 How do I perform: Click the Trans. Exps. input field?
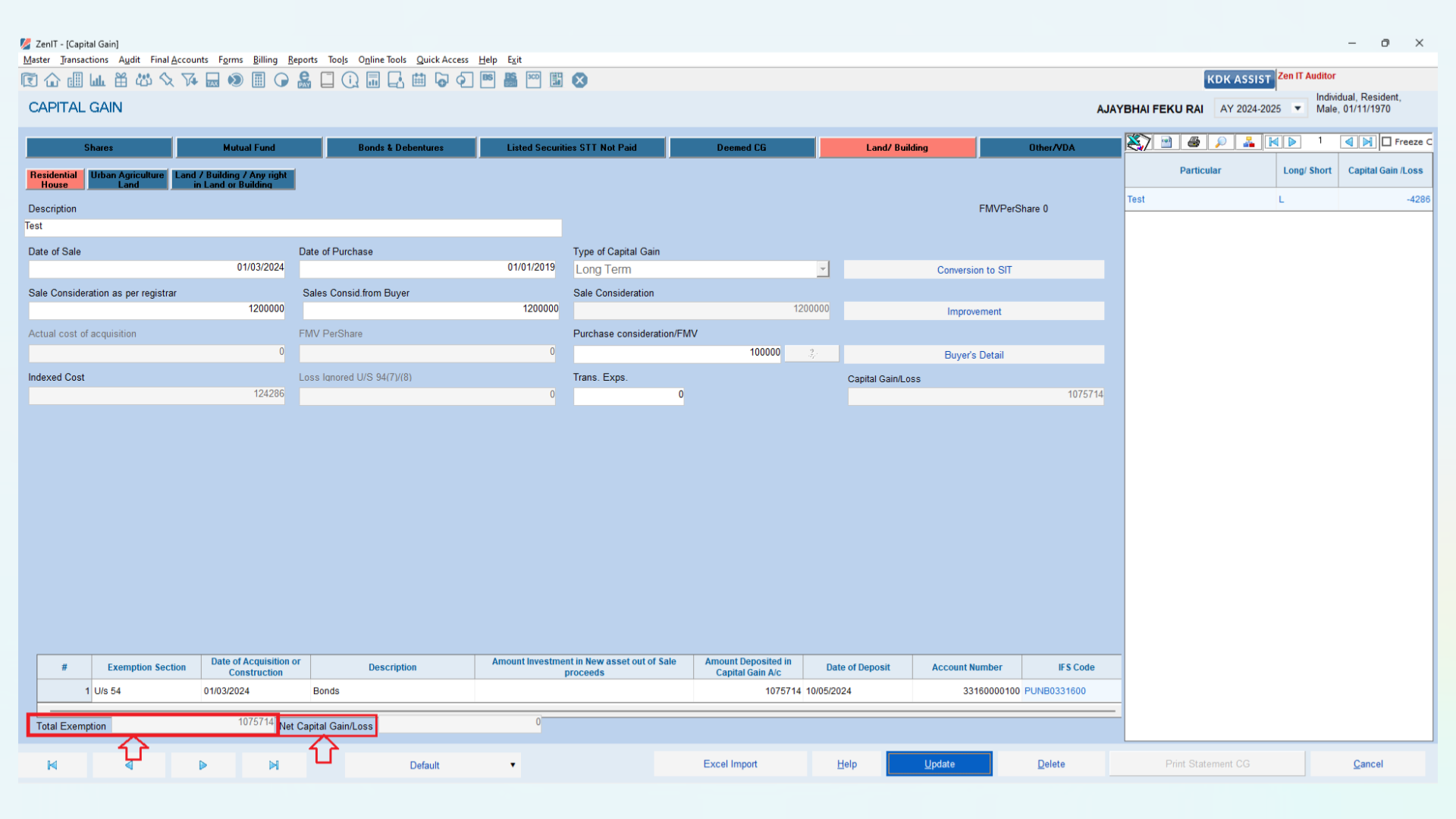(x=629, y=395)
